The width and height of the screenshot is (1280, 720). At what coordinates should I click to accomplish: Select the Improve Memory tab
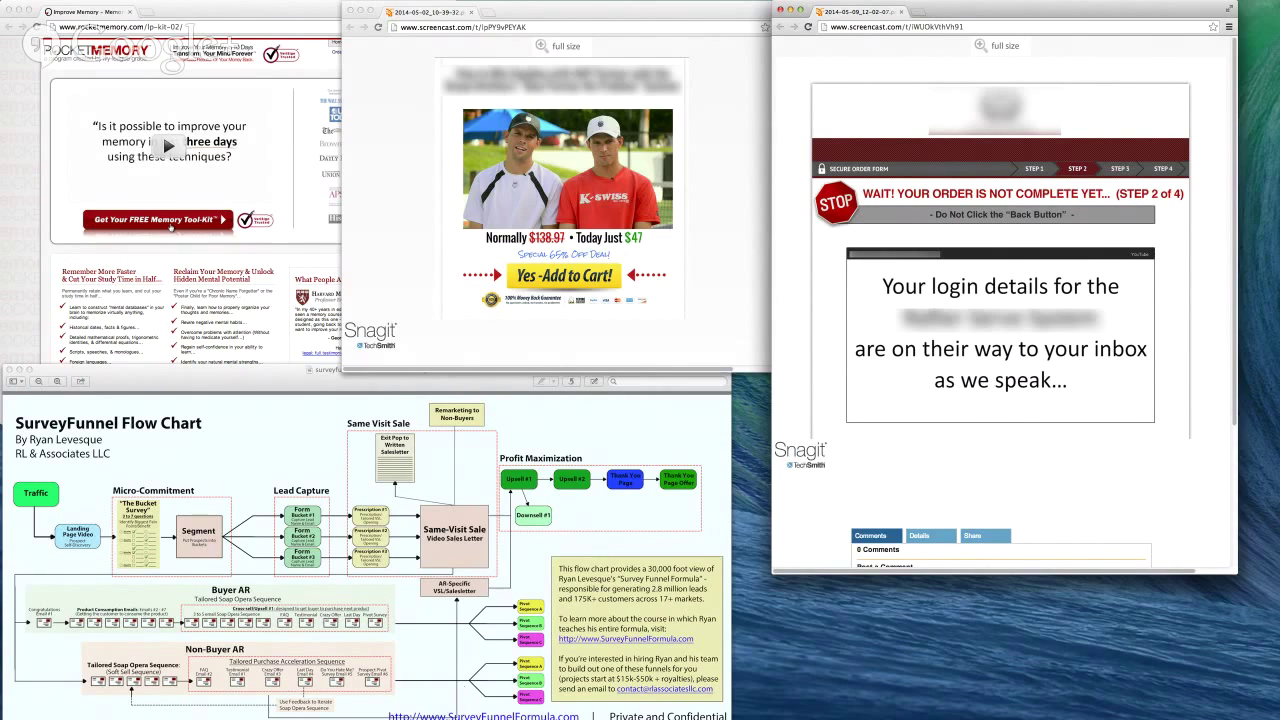pyautogui.click(x=86, y=12)
